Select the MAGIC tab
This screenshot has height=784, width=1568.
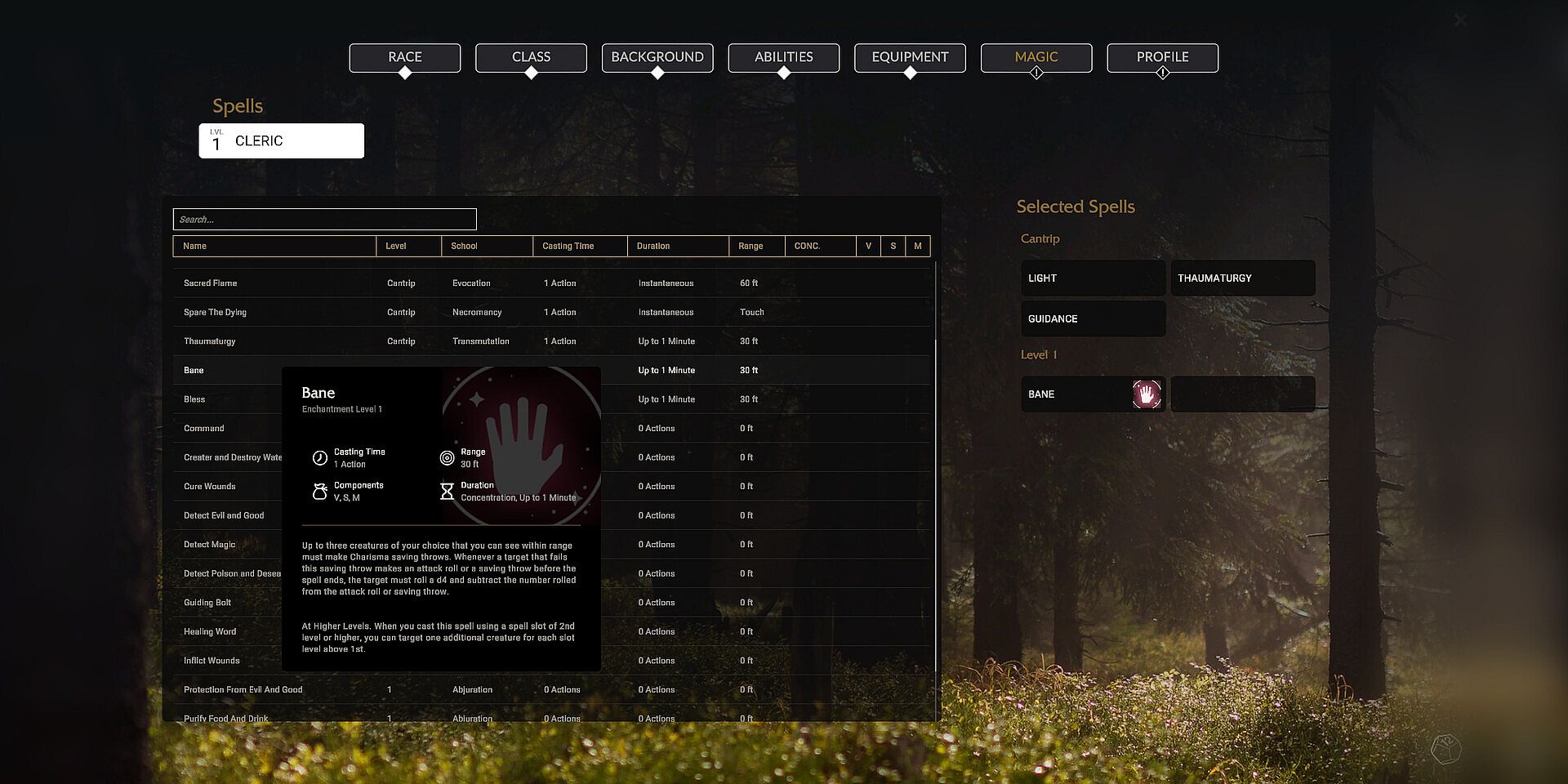tap(1036, 57)
